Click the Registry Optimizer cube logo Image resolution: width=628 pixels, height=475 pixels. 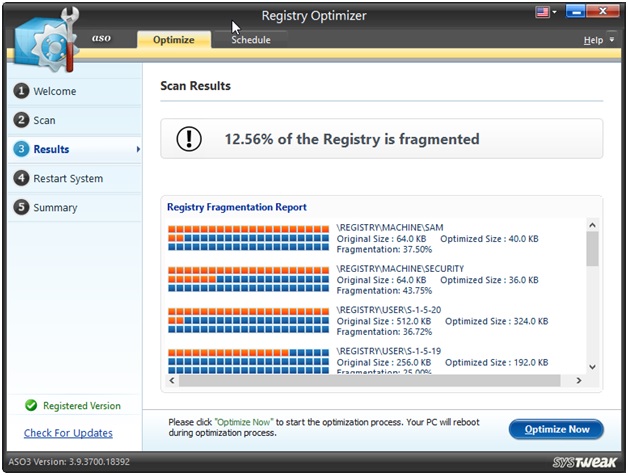click(x=46, y=40)
